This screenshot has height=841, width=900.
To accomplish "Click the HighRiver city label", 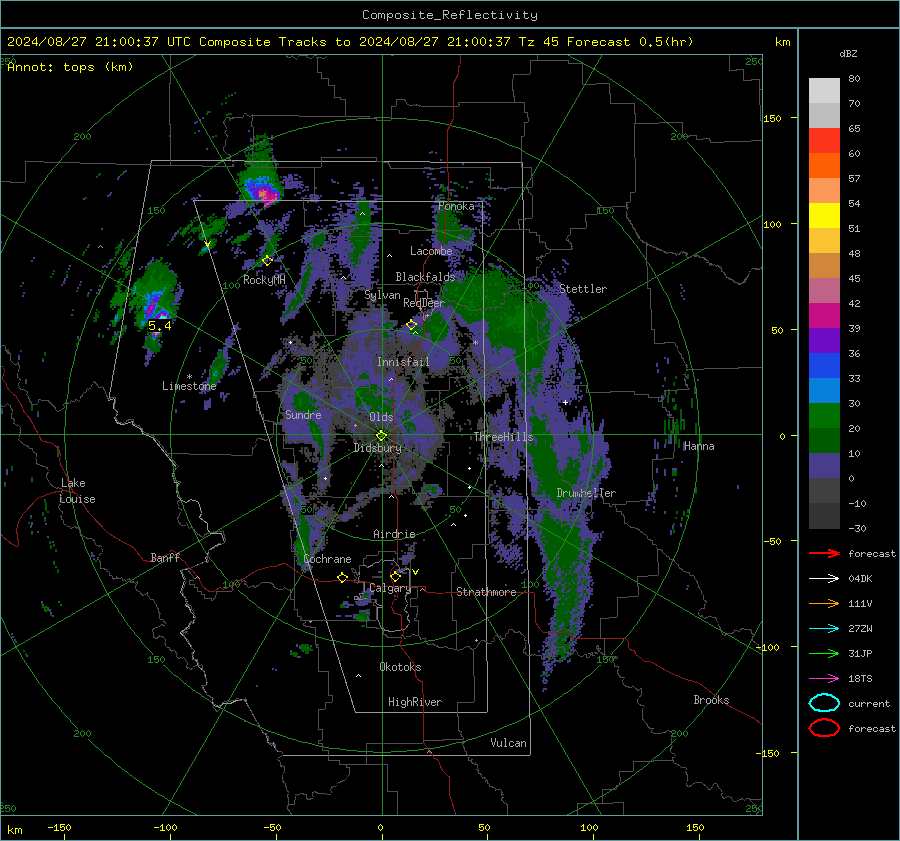I will point(415,702).
